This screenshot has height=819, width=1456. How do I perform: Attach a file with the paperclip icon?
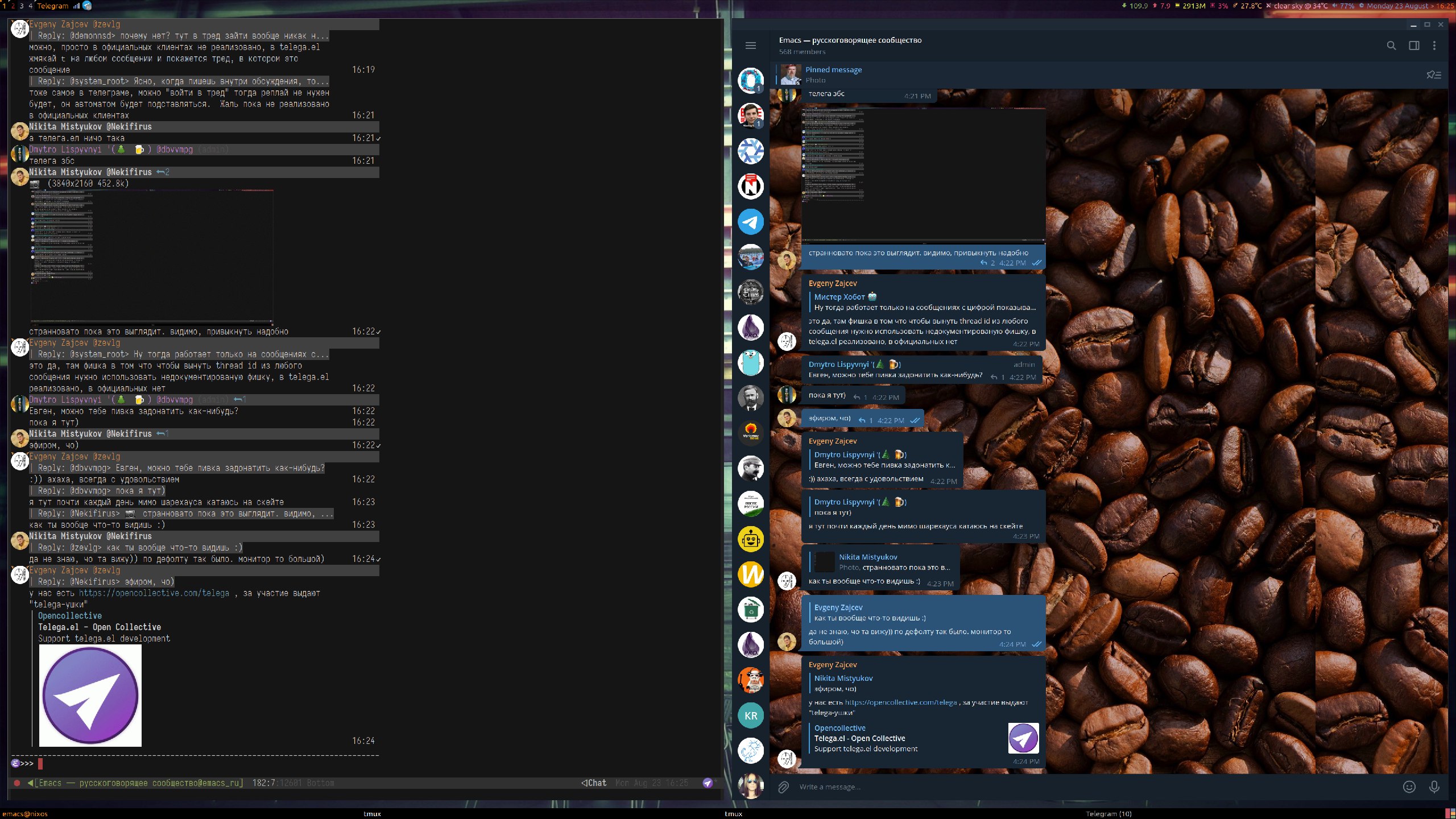(784, 787)
